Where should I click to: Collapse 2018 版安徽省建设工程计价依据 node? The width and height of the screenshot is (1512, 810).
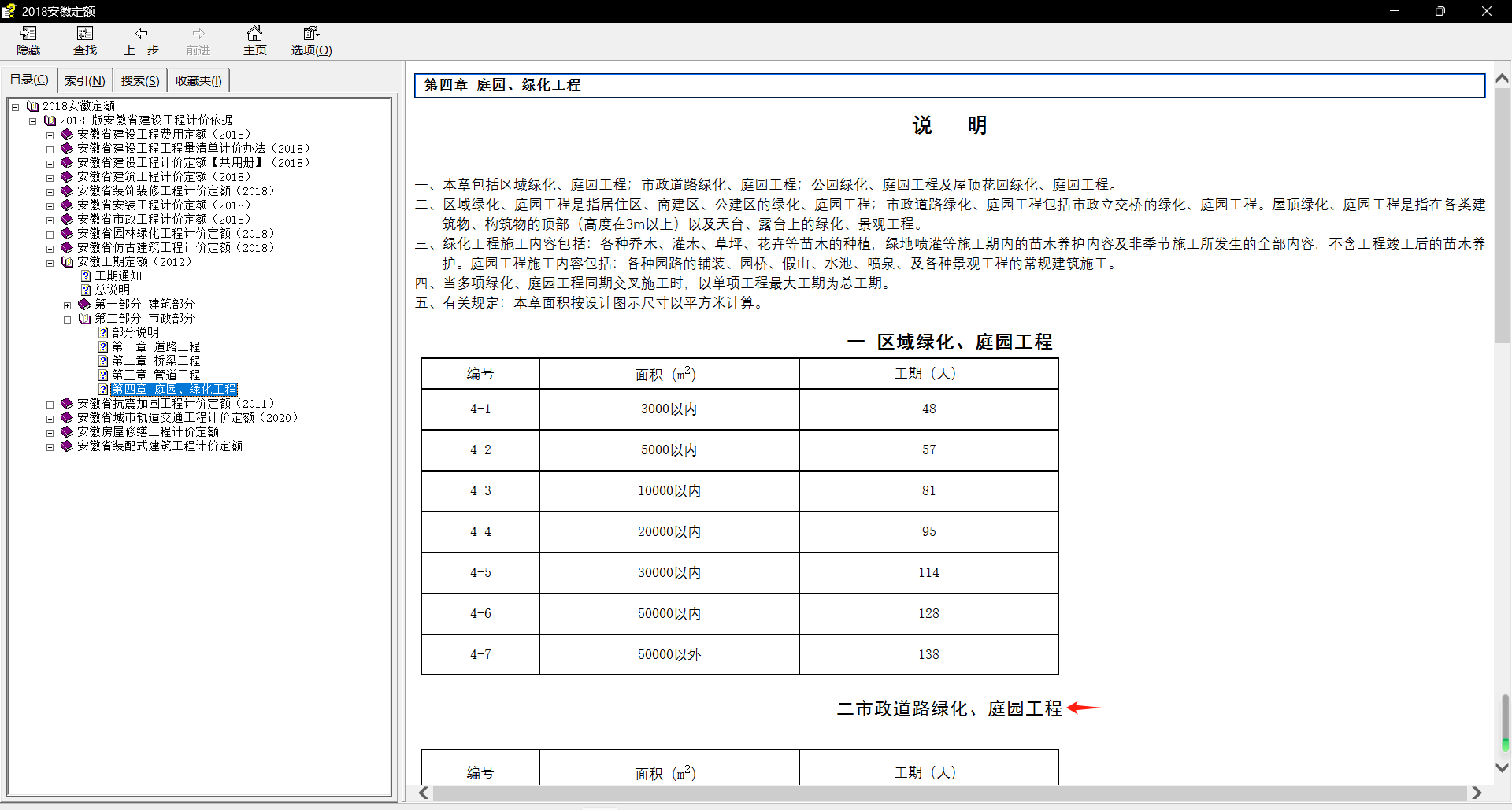coord(32,121)
